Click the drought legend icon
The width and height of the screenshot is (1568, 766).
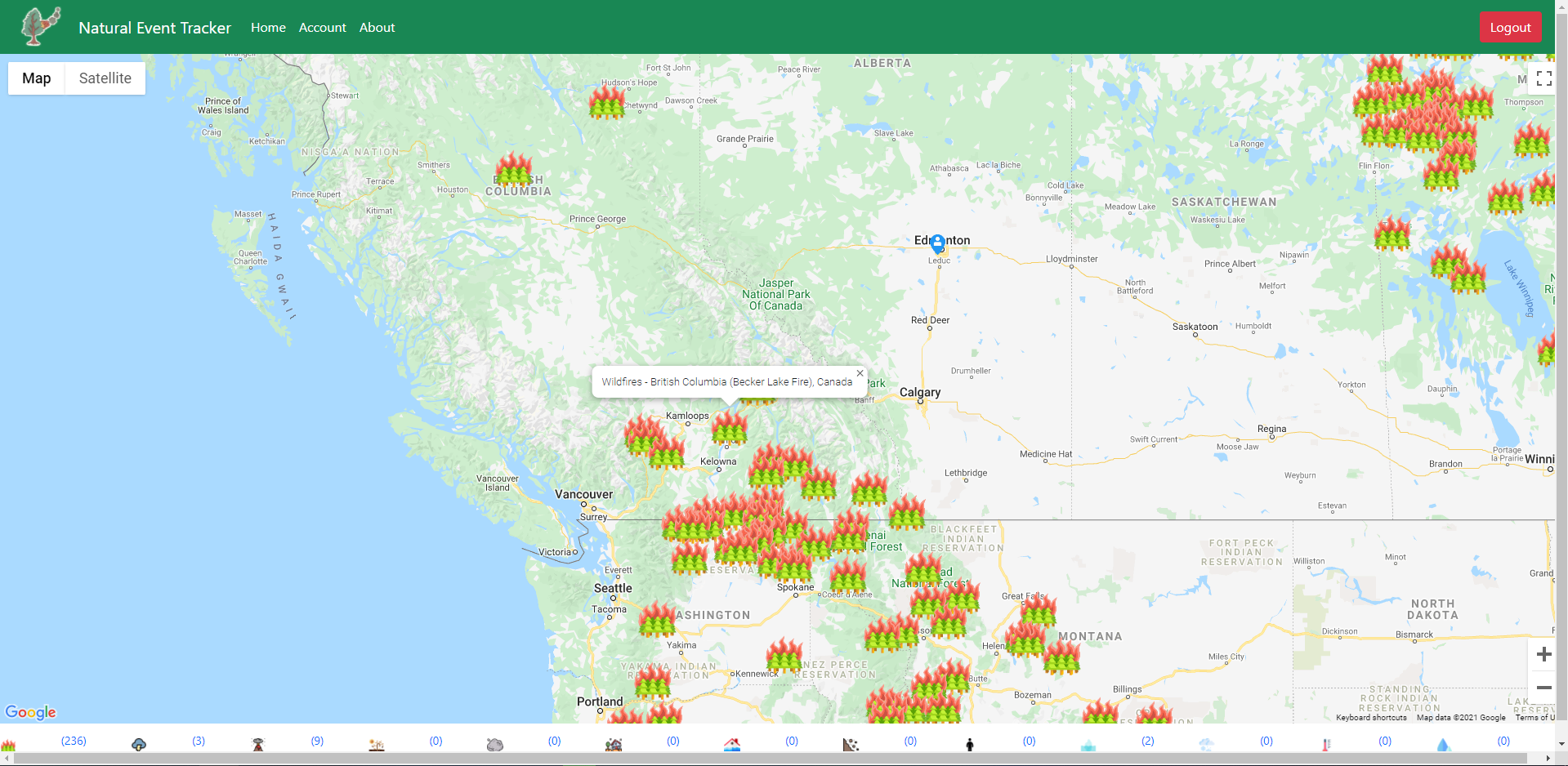coord(377,744)
